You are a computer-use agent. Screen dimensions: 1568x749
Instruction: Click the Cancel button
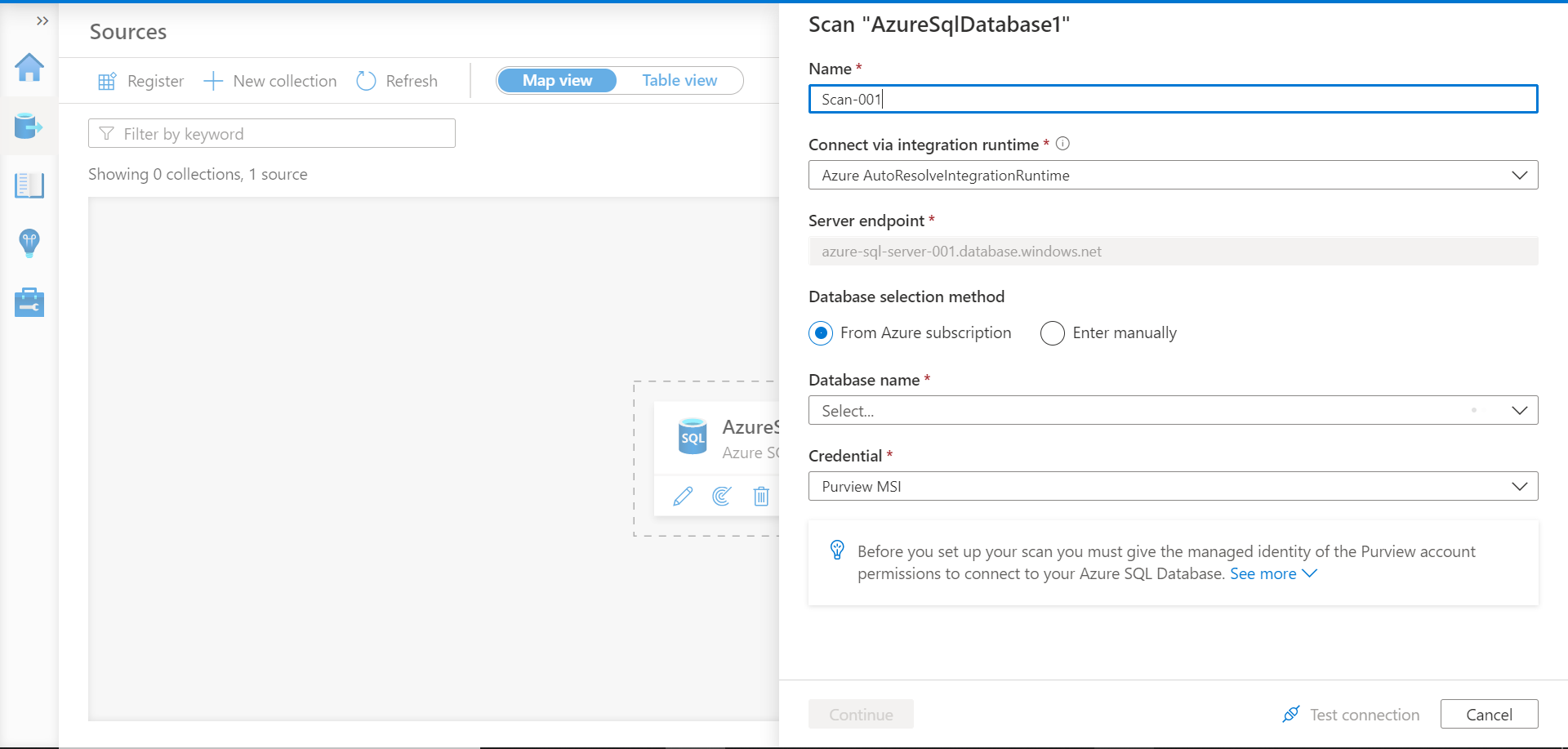pos(1489,715)
